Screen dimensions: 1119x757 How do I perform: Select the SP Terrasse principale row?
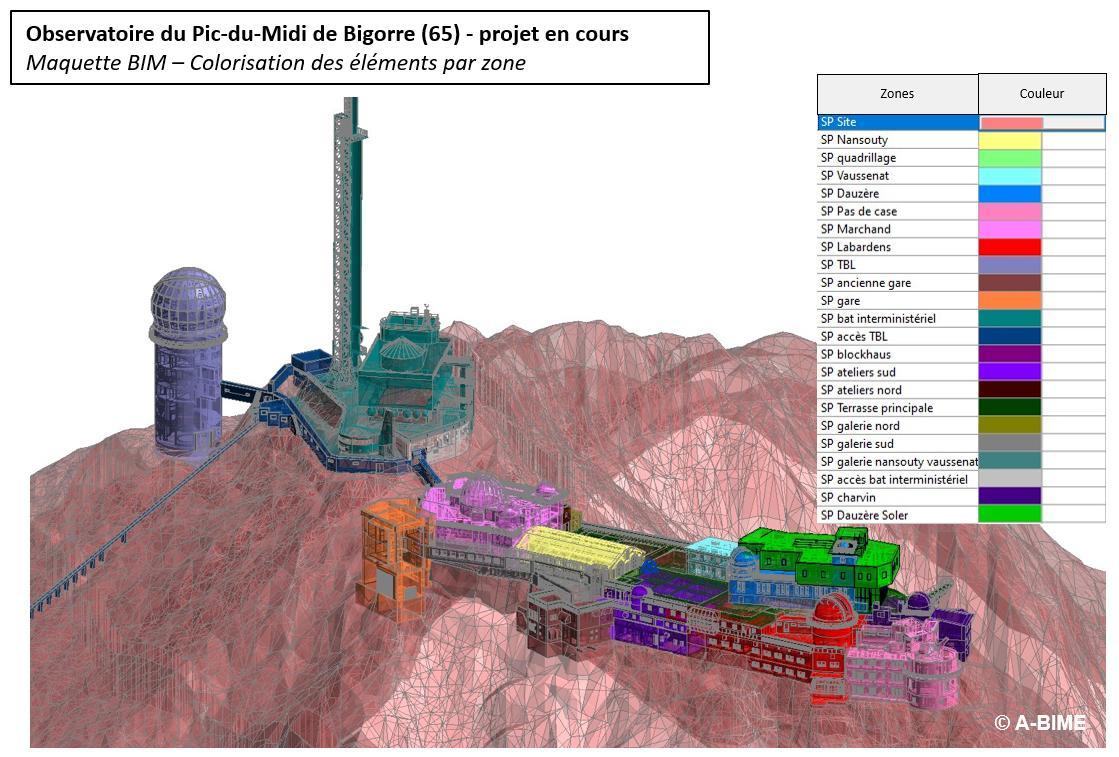tap(897, 408)
